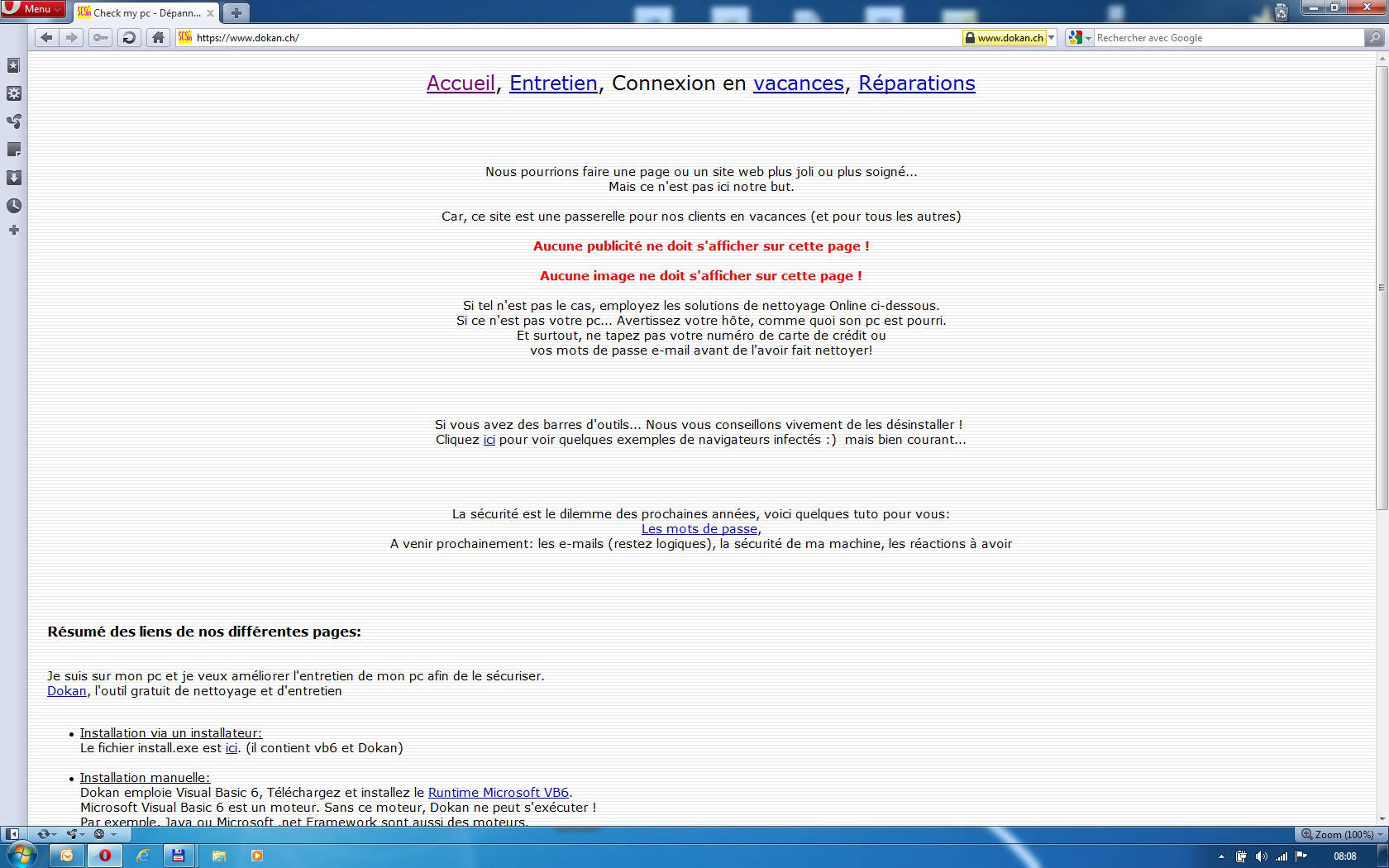This screenshot has height=868, width=1389.
Task: Go to the Home page
Action: coord(158,37)
